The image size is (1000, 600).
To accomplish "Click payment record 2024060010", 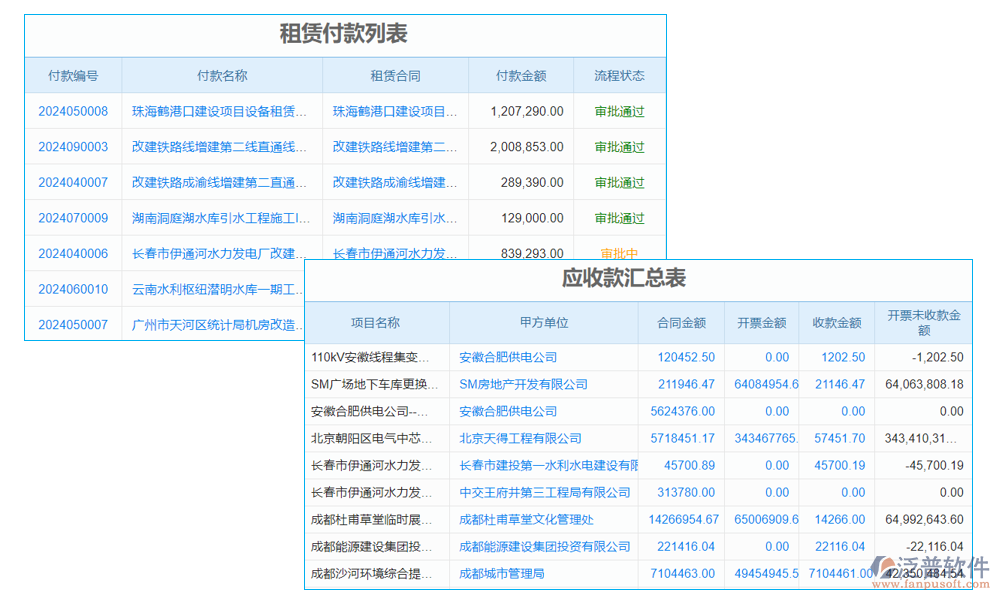I will (x=74, y=289).
